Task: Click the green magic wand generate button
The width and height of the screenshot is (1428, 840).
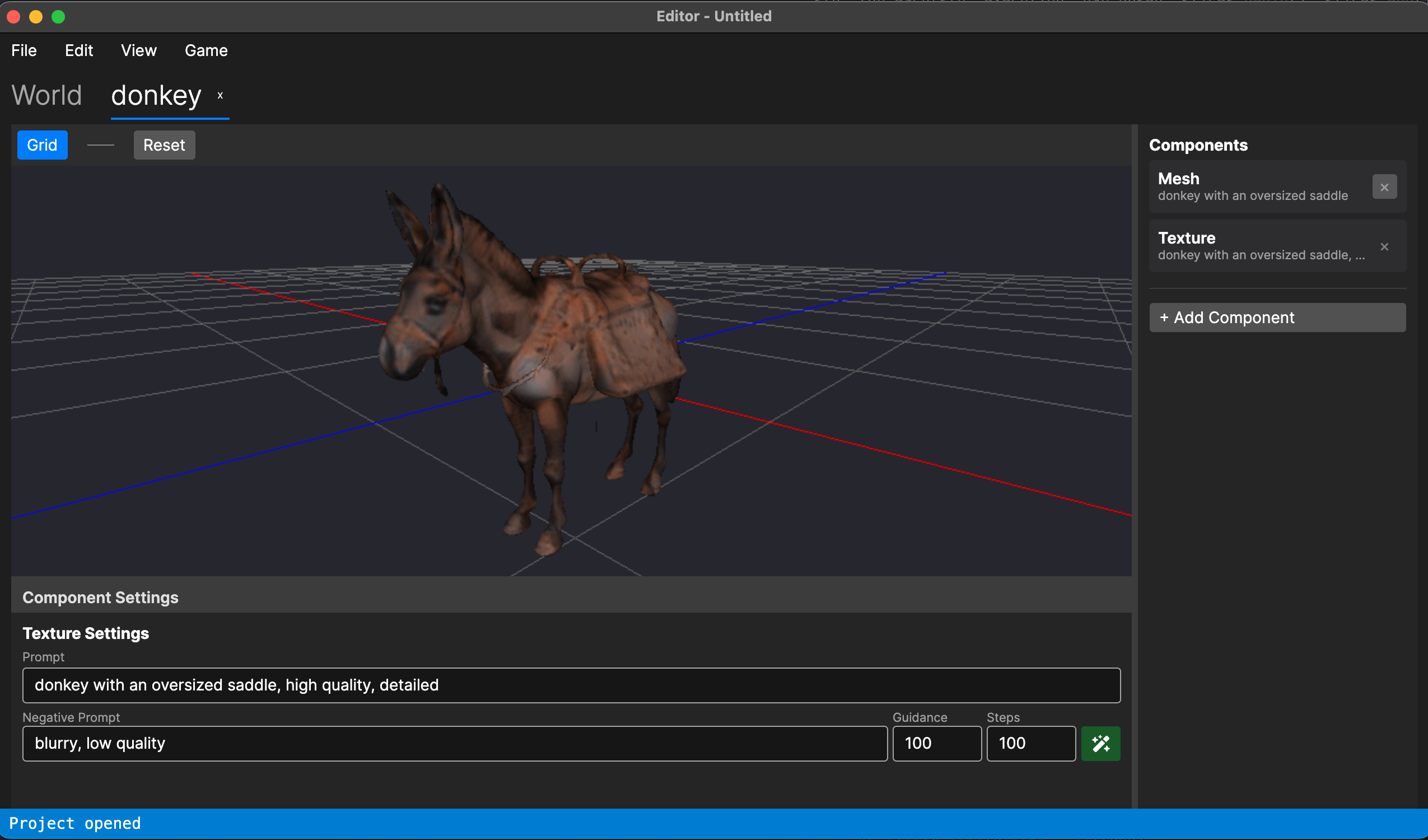Action: 1100,743
